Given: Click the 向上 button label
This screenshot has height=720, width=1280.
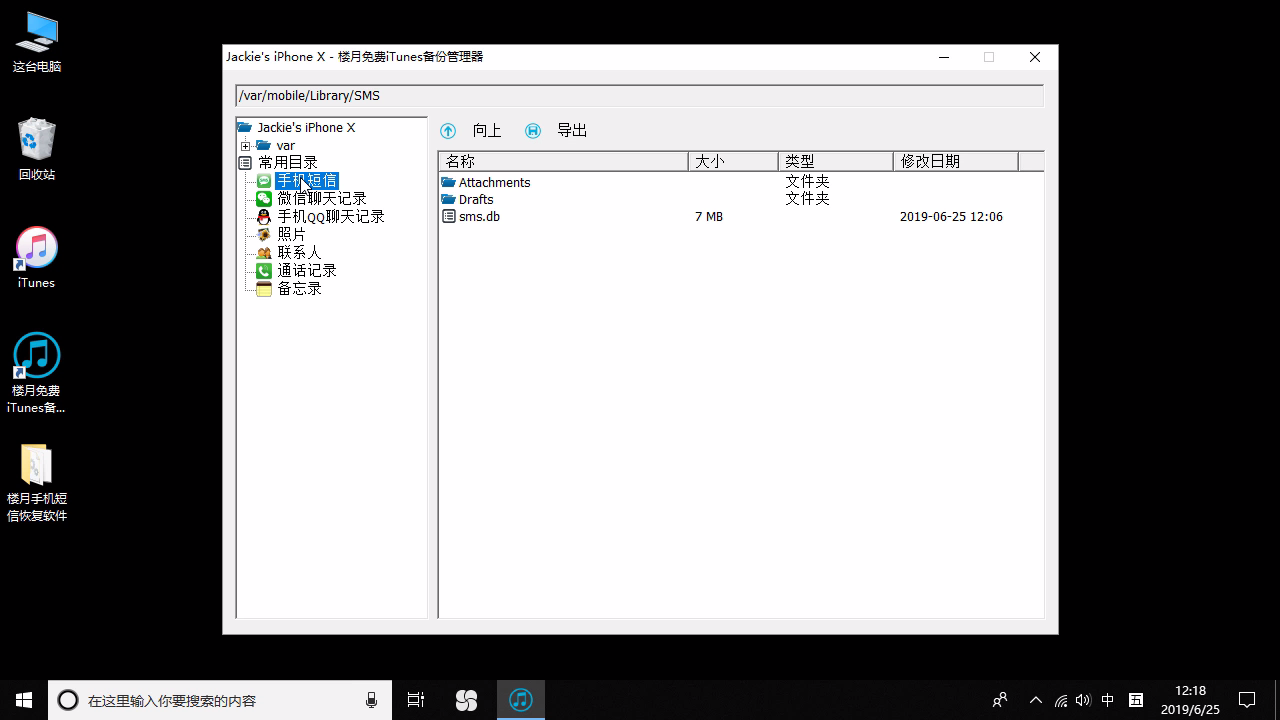Looking at the screenshot, I should (x=487, y=131).
